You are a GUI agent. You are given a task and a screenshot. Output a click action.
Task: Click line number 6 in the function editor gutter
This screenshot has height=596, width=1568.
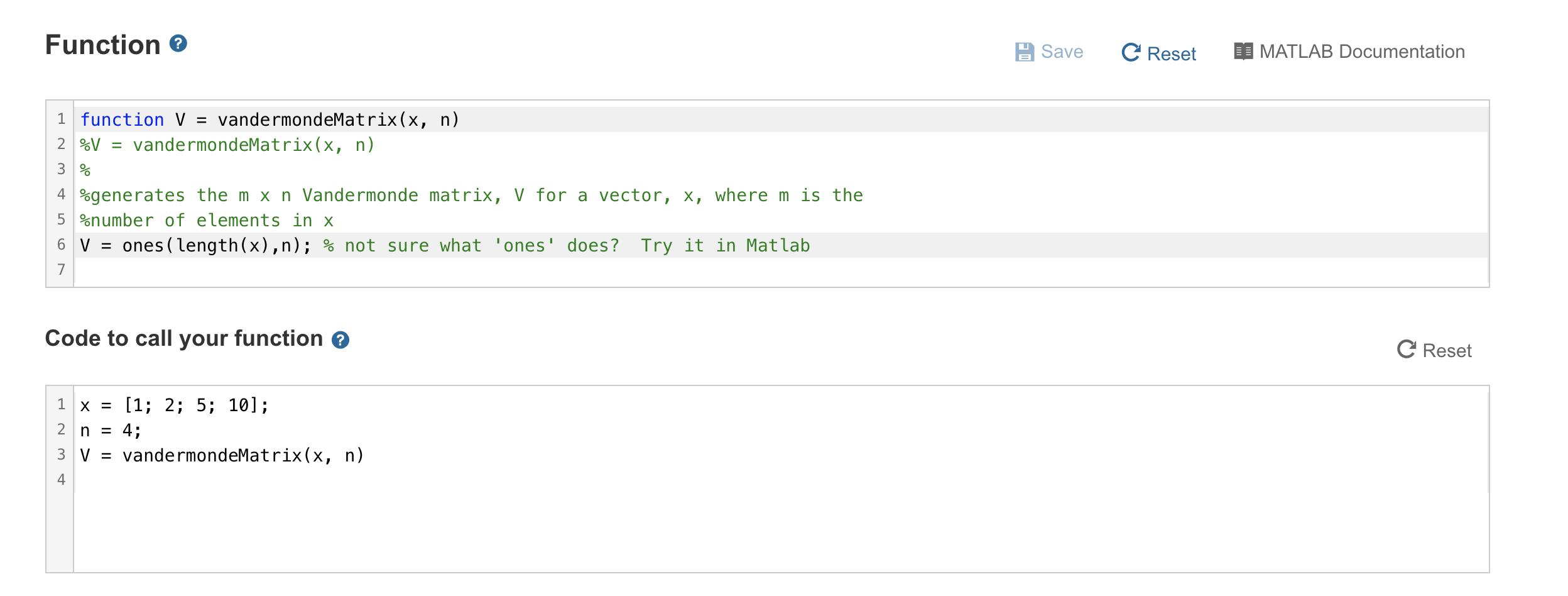61,245
